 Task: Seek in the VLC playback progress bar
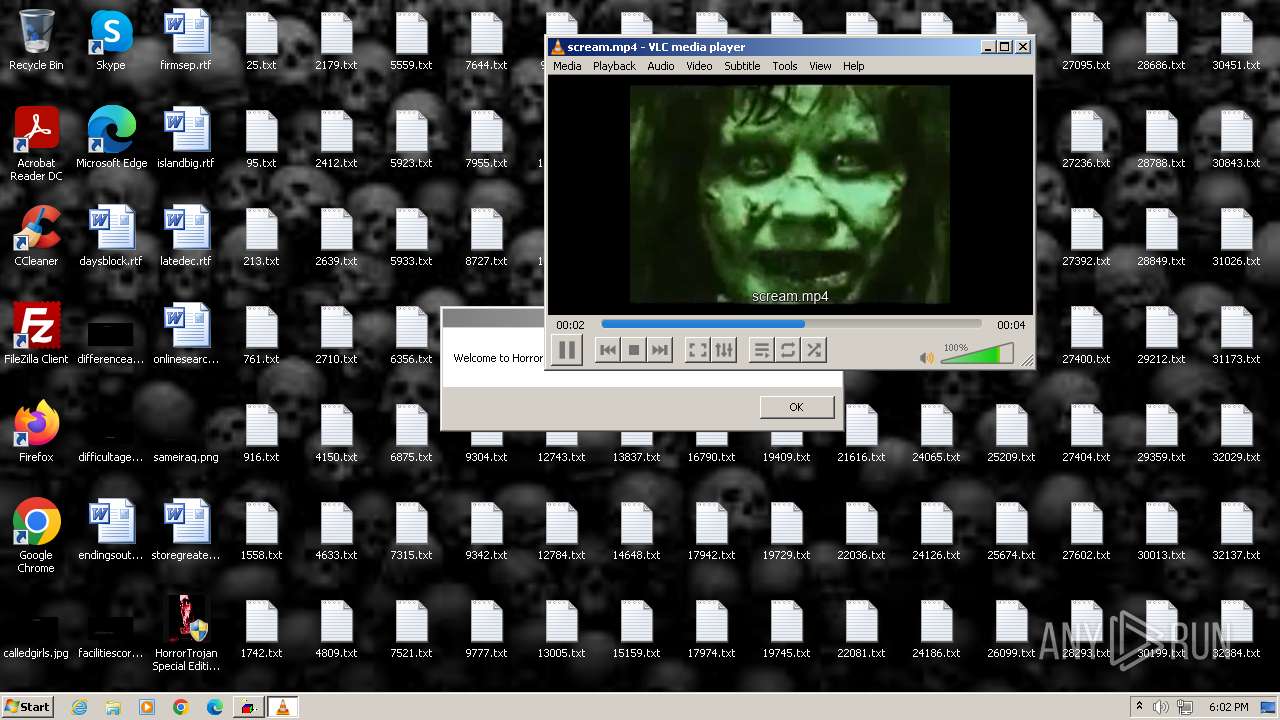(x=791, y=324)
